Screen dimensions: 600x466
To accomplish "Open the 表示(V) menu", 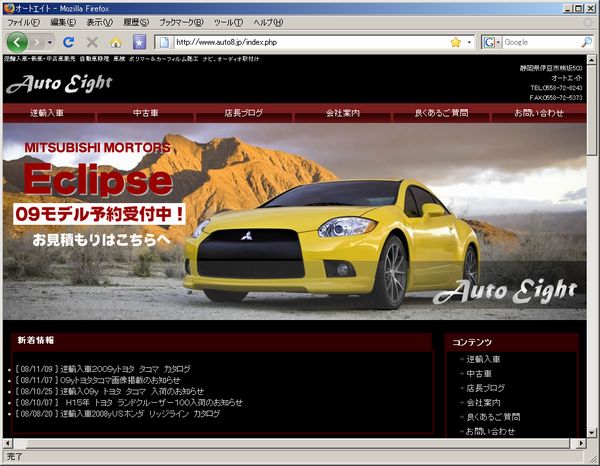I will (99, 22).
